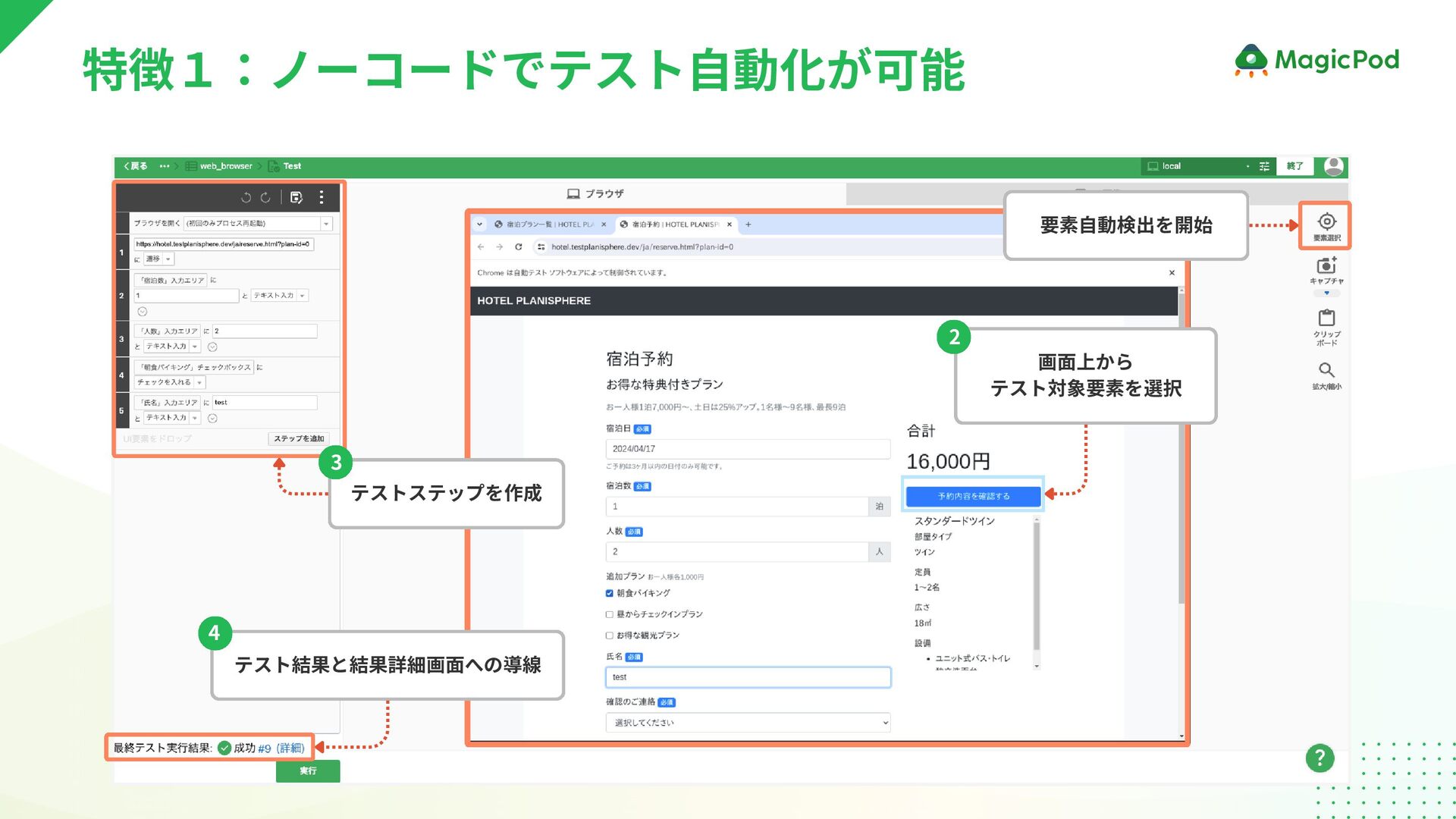Click the web_browser breadcrumb item

click(225, 166)
